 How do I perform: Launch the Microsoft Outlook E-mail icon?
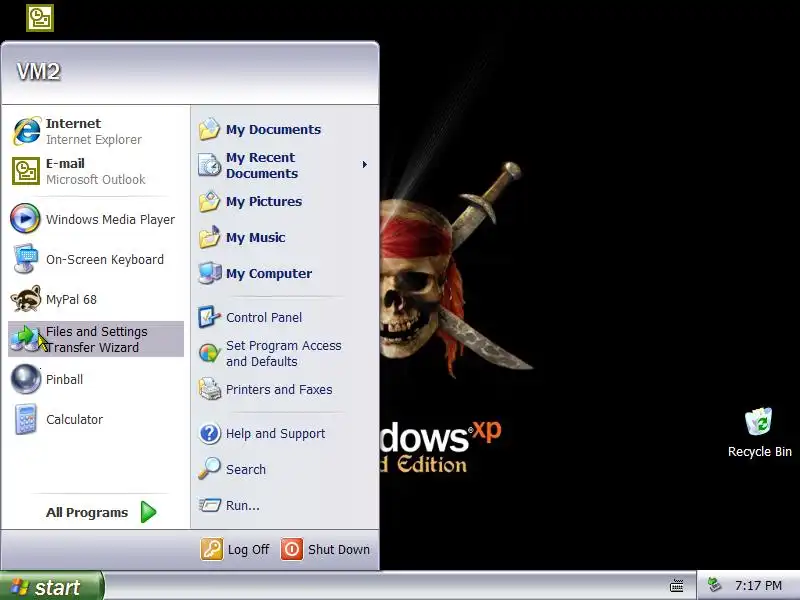[26, 171]
